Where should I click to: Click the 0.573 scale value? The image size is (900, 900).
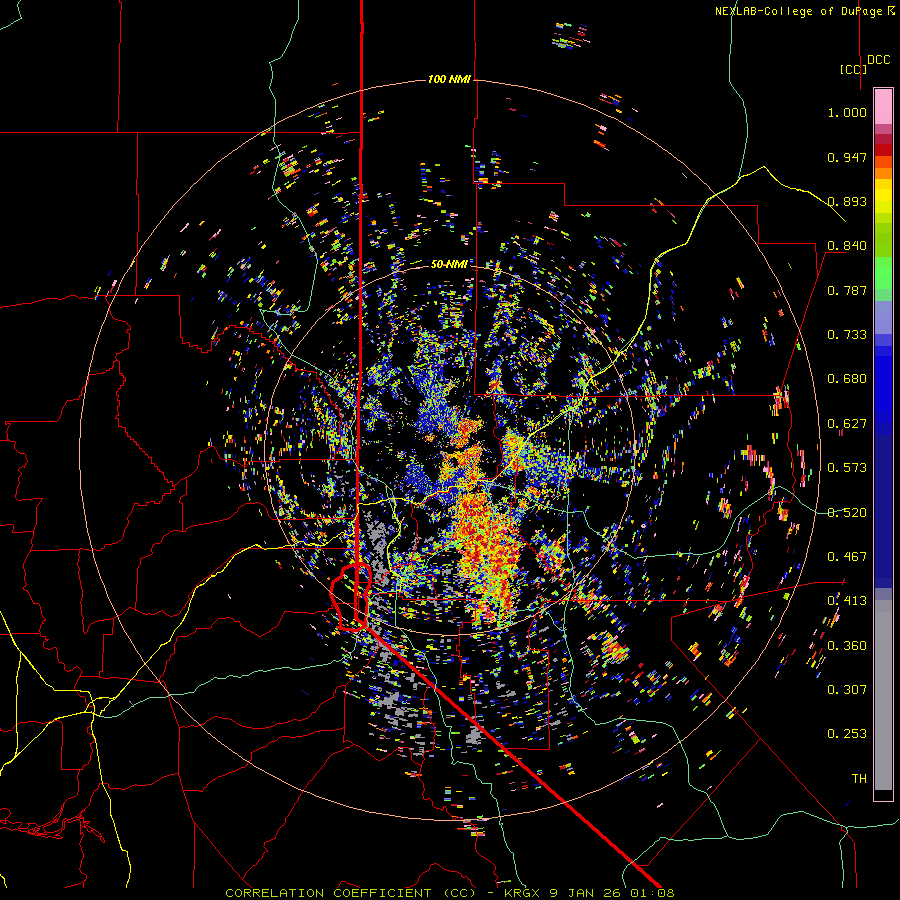click(847, 468)
